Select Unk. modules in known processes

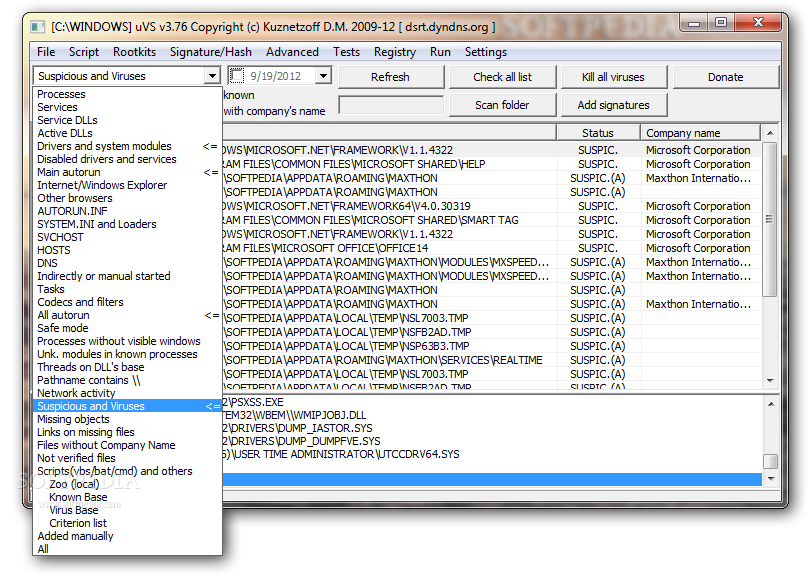(x=127, y=354)
